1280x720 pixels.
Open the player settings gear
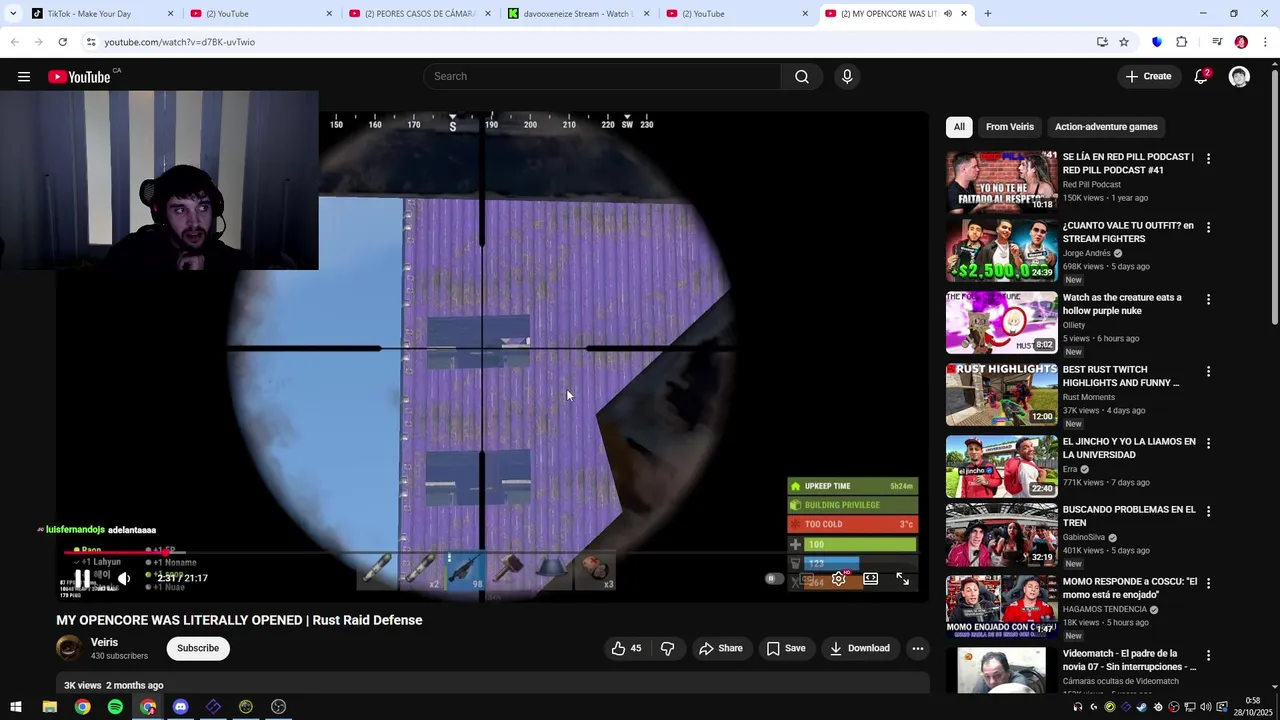point(839,578)
